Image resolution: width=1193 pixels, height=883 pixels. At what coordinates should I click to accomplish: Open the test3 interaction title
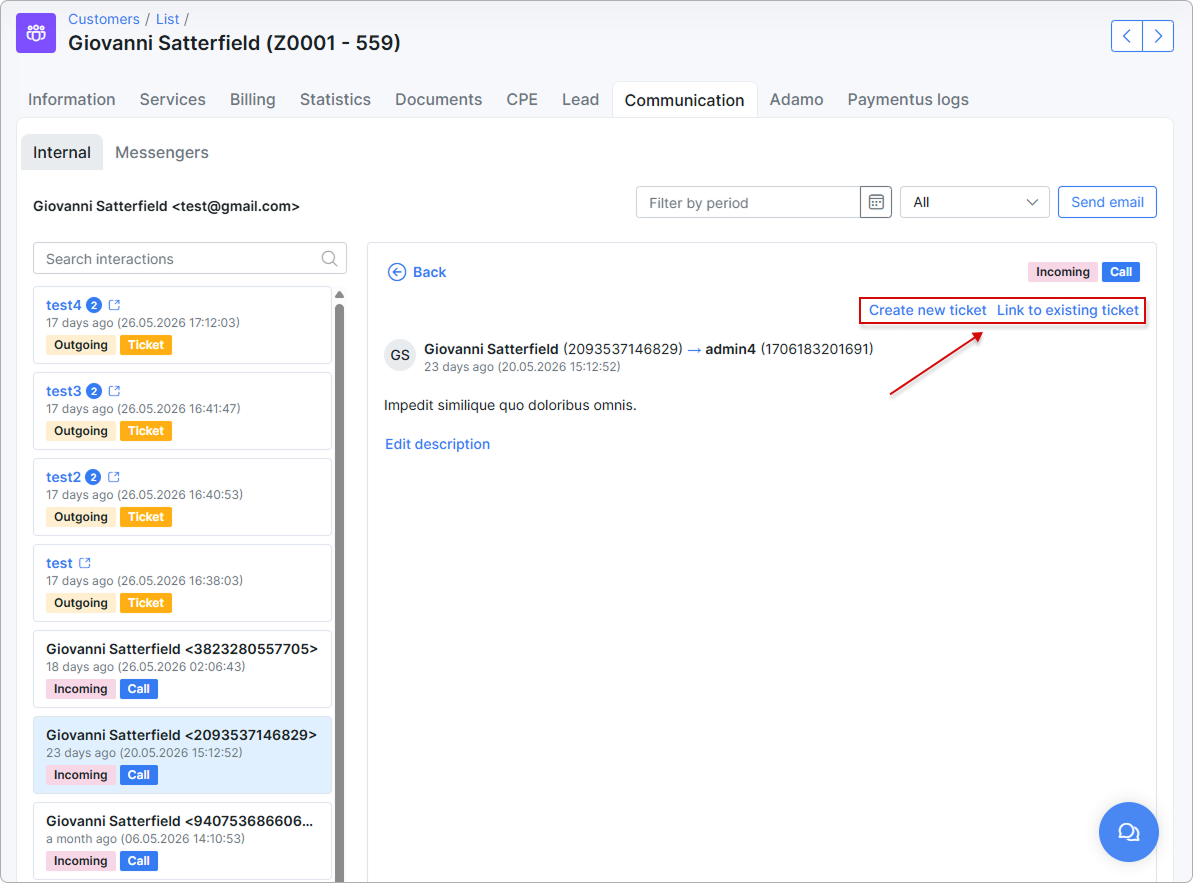point(63,391)
